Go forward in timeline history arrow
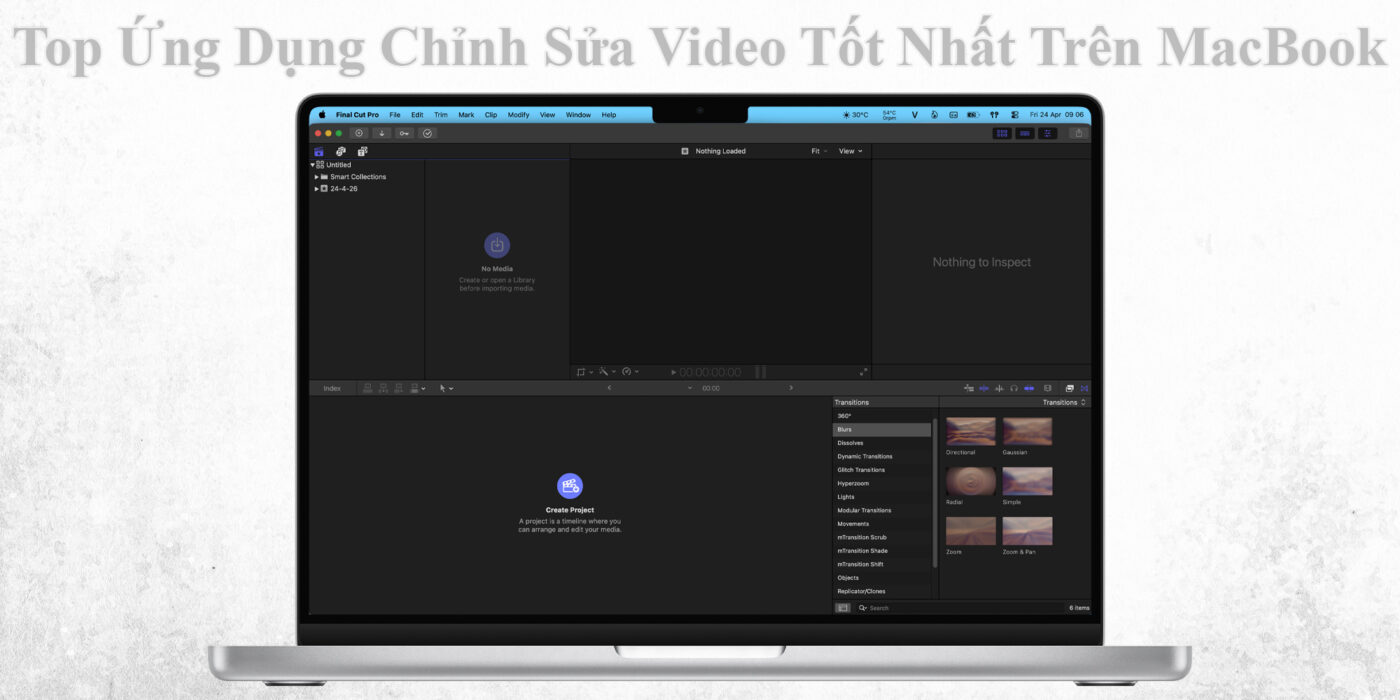 (791, 388)
